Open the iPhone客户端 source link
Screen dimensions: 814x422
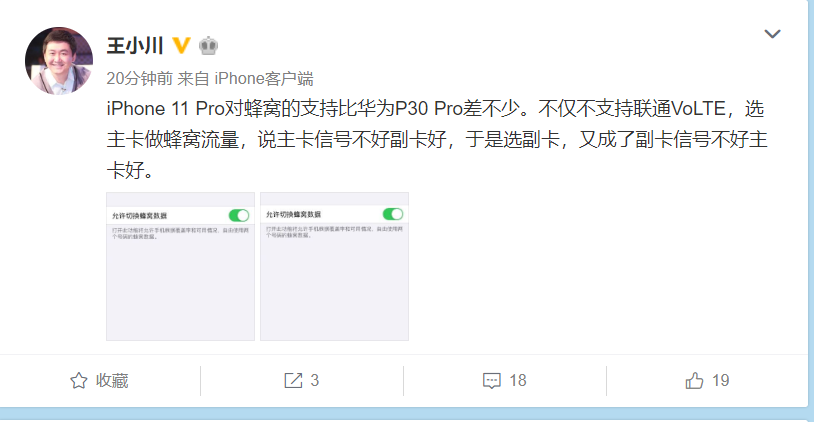264,78
